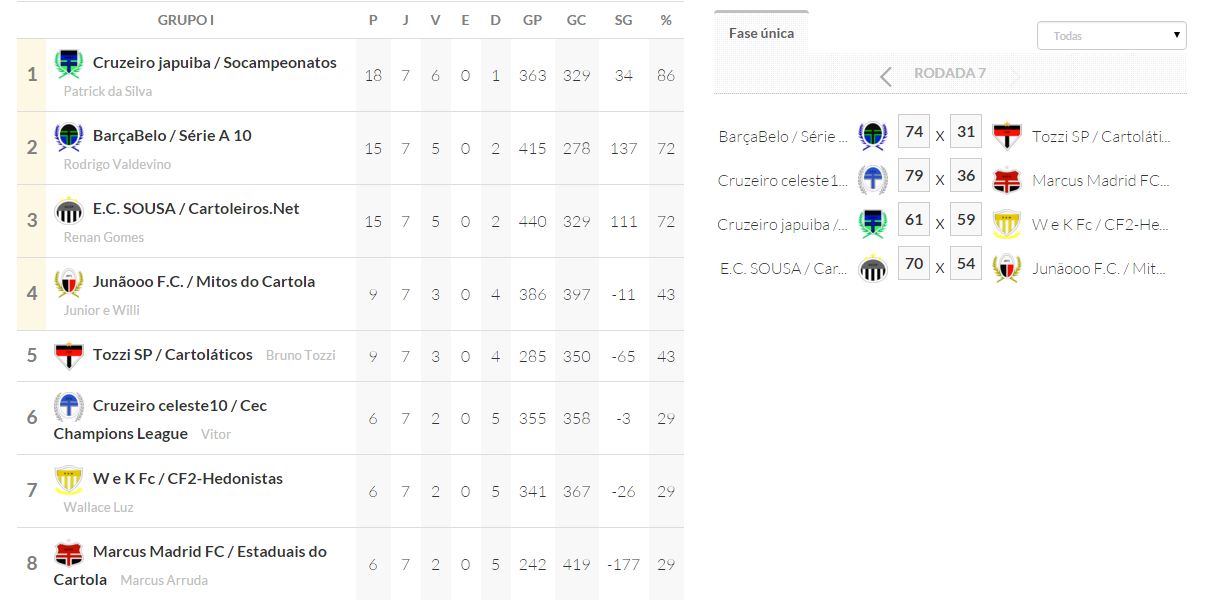
Task: Open BarçaBelo / Série A 10 team link
Action: click(x=172, y=136)
